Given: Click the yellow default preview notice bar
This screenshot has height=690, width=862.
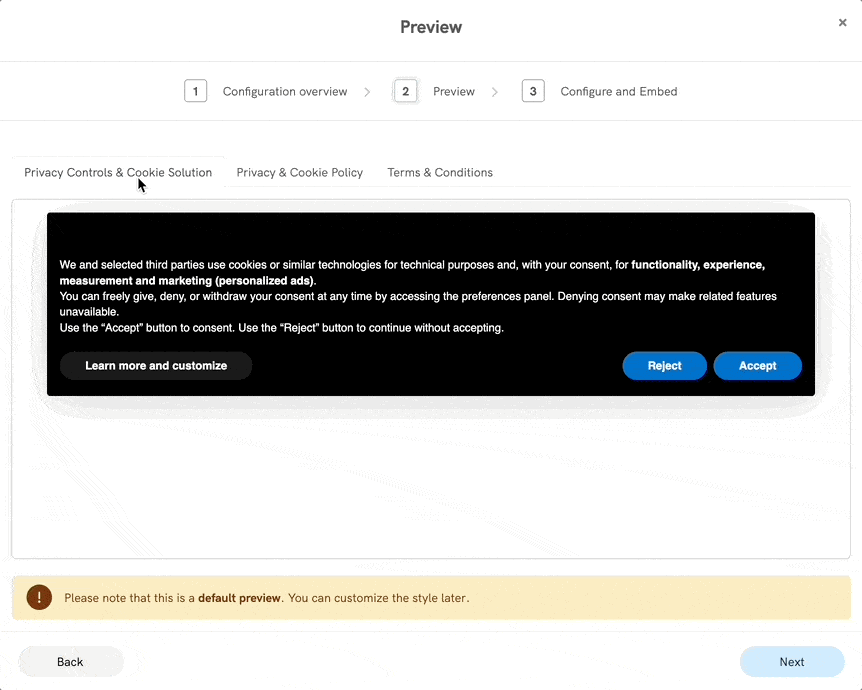Looking at the screenshot, I should click(431, 597).
